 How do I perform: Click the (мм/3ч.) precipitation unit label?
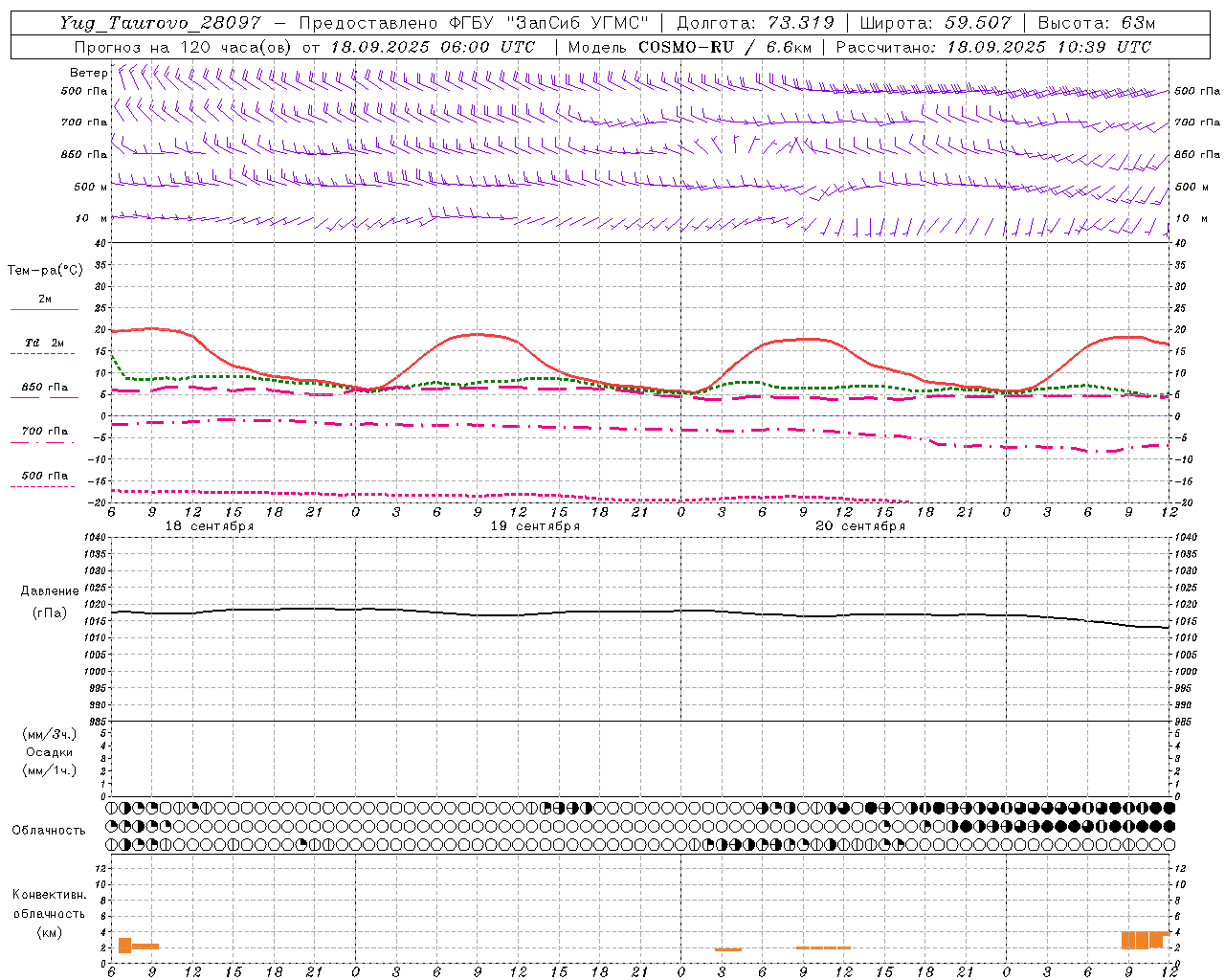point(50,734)
